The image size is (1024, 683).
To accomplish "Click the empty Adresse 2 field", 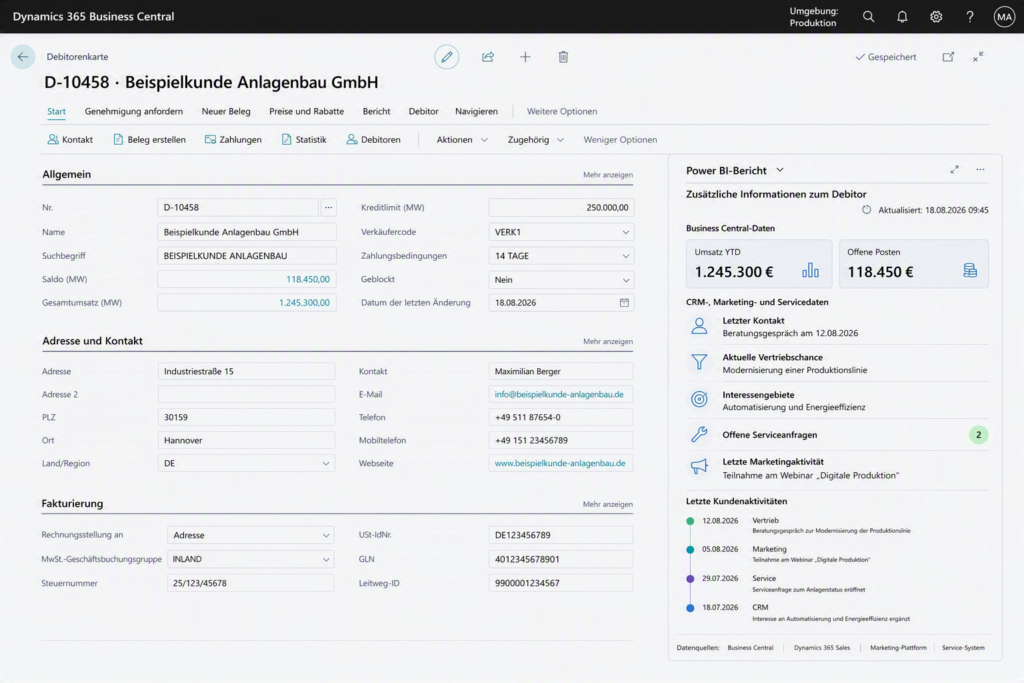I will click(x=246, y=394).
